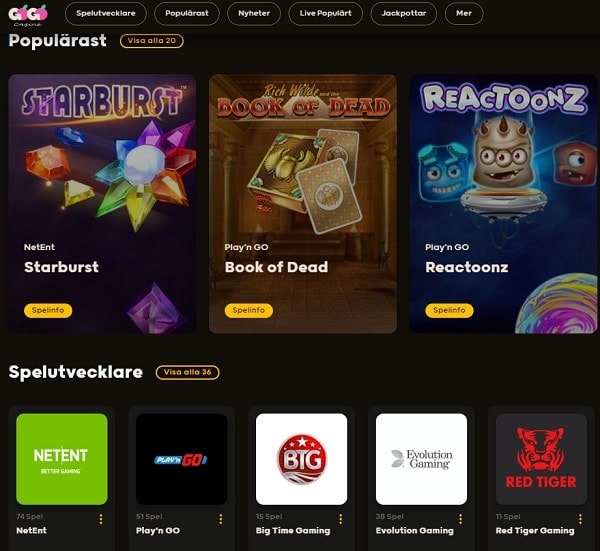Click the GoGo Casino logo
Image resolution: width=600 pixels, height=551 pixels.
click(28, 15)
